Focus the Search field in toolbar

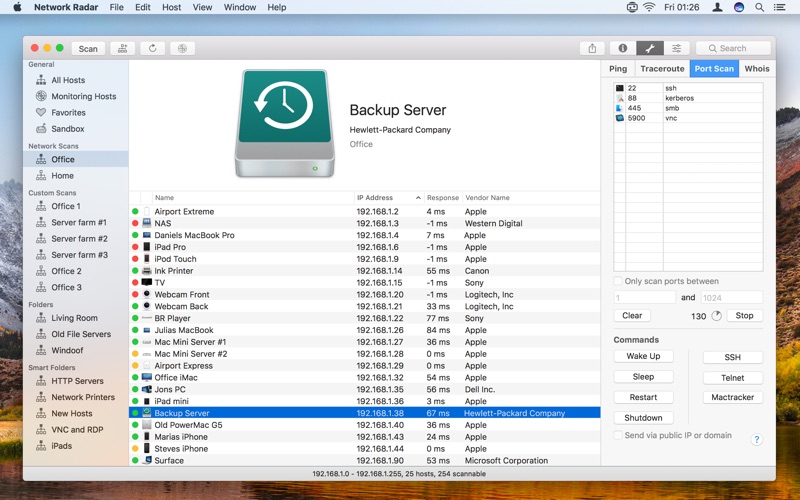click(x=735, y=48)
